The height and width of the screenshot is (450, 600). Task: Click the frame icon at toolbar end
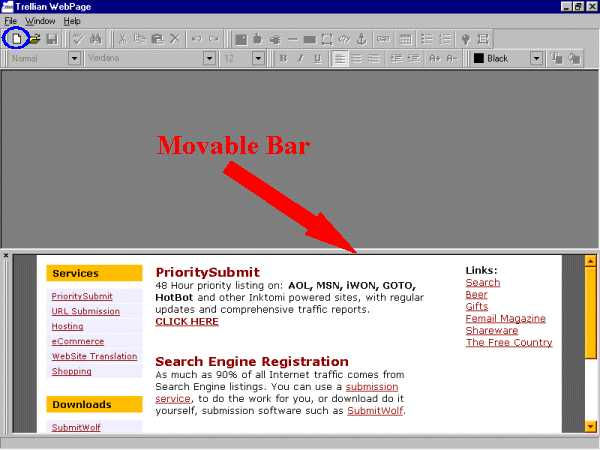pyautogui.click(x=483, y=39)
